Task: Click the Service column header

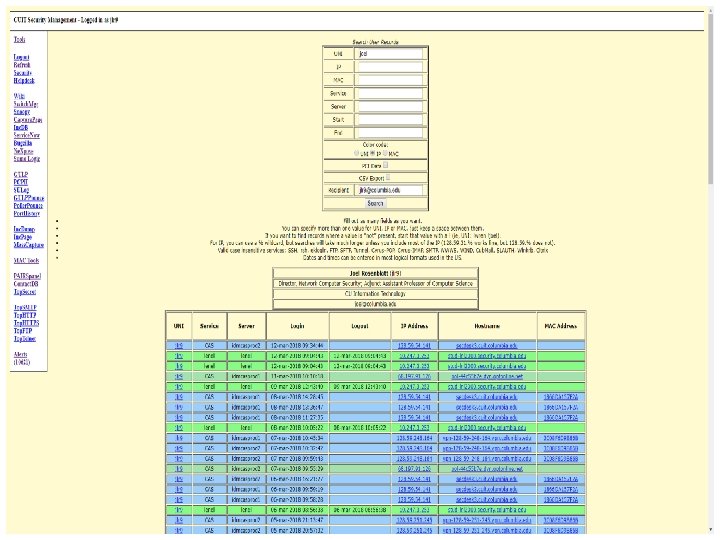Action: (209, 326)
